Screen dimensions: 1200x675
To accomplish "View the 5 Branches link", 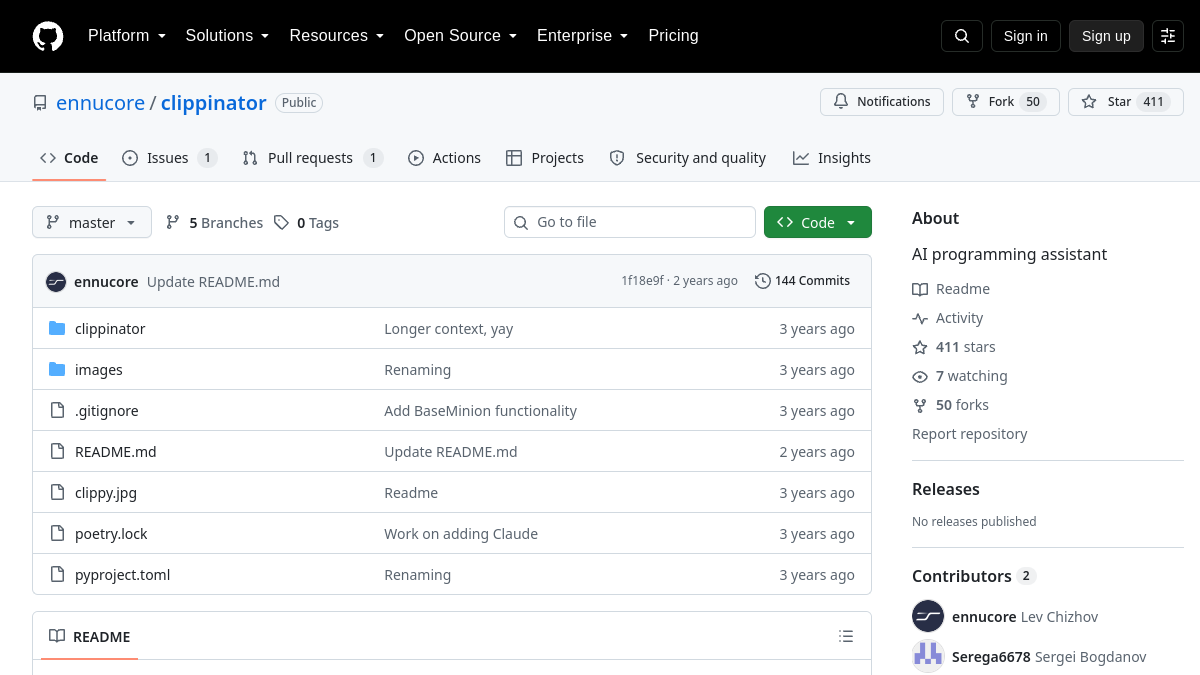I will pos(214,223).
